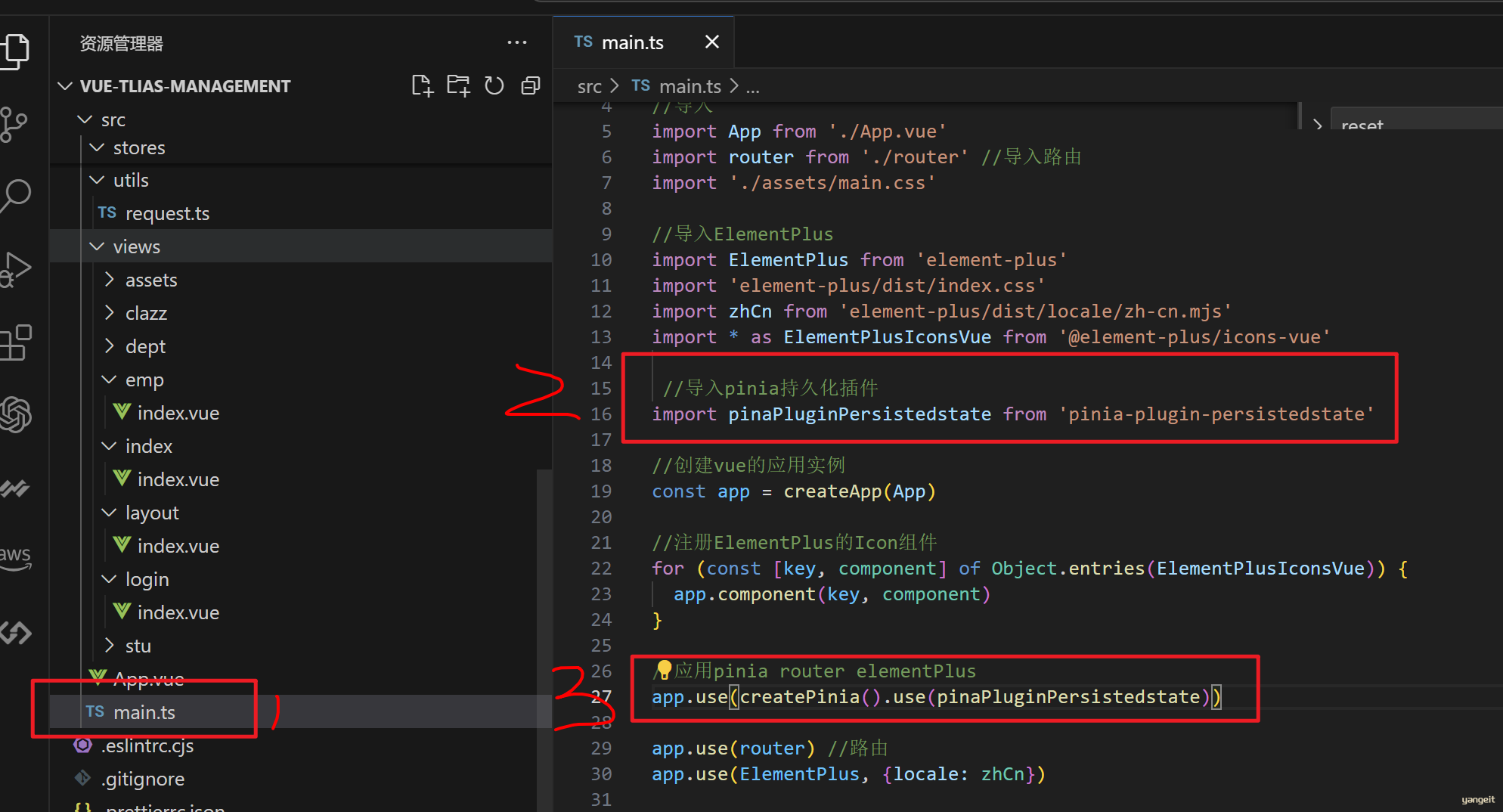This screenshot has height=812, width=1503.
Task: Open App.vue in the explorer
Action: click(x=301, y=679)
